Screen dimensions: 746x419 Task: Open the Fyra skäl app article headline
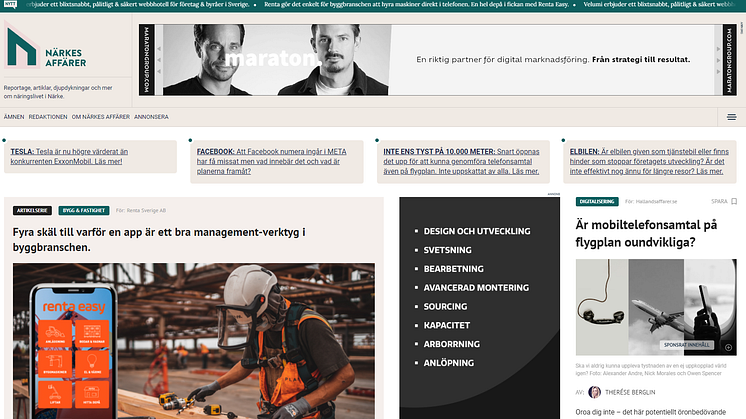tap(158, 239)
